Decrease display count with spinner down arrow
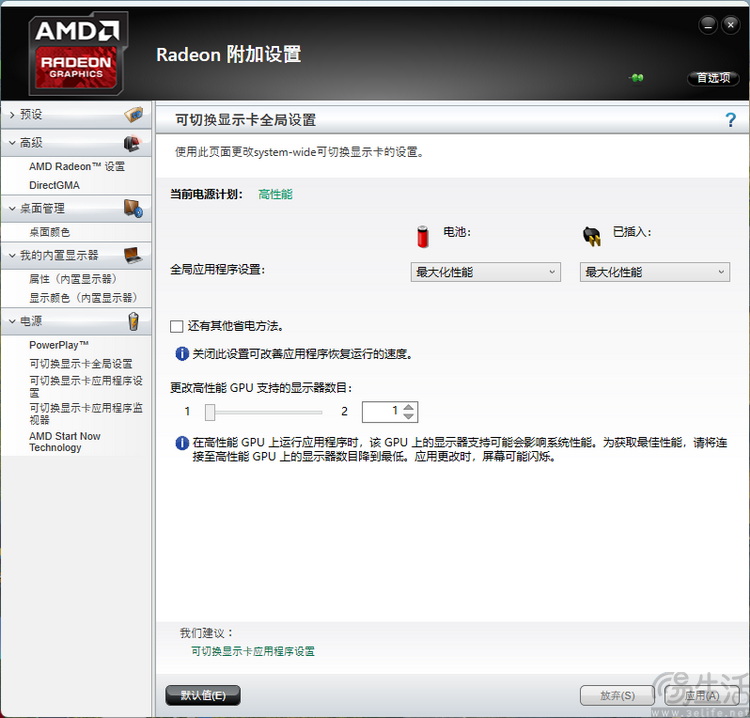 (x=408, y=416)
